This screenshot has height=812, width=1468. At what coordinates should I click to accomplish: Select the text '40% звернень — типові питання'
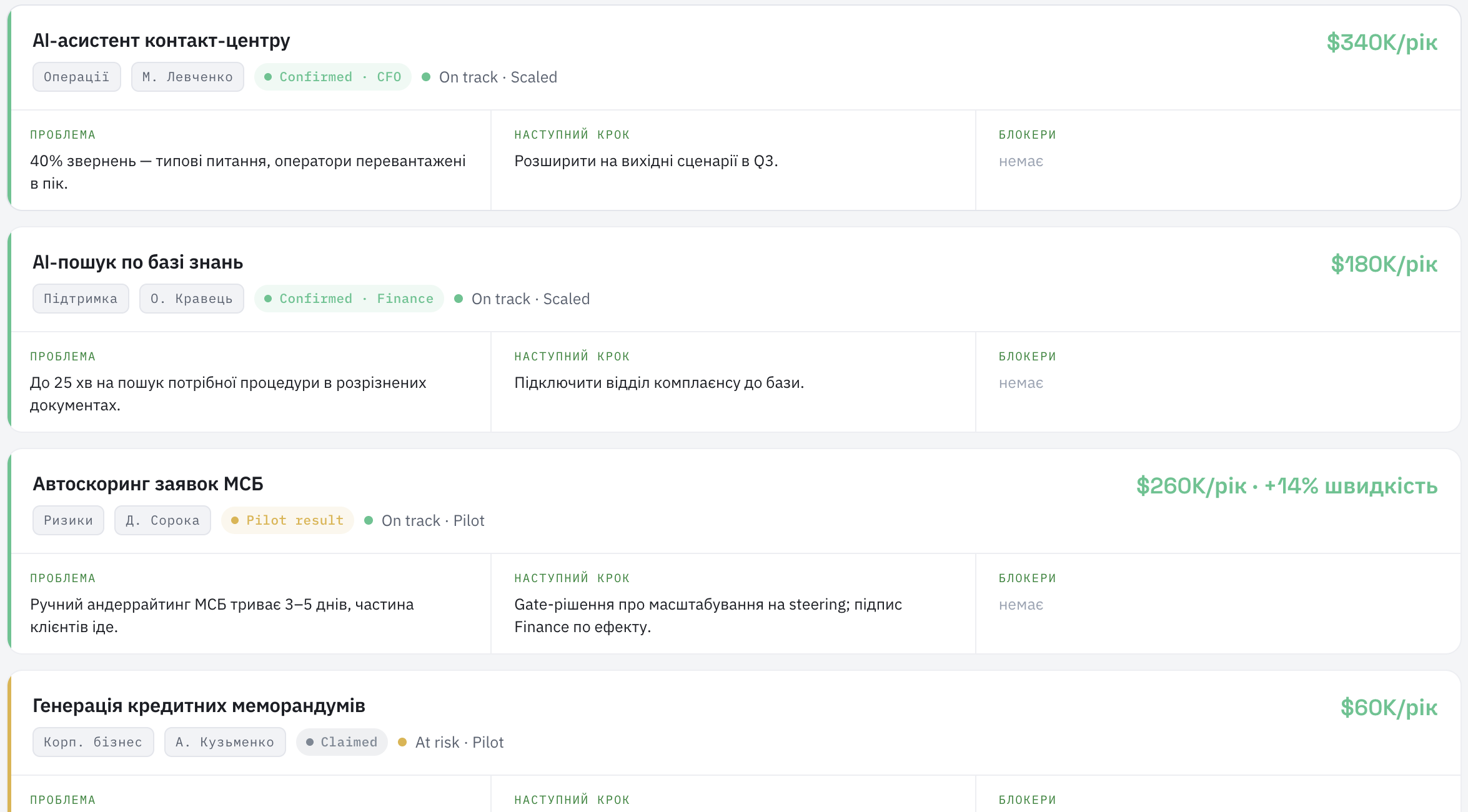pyautogui.click(x=151, y=161)
